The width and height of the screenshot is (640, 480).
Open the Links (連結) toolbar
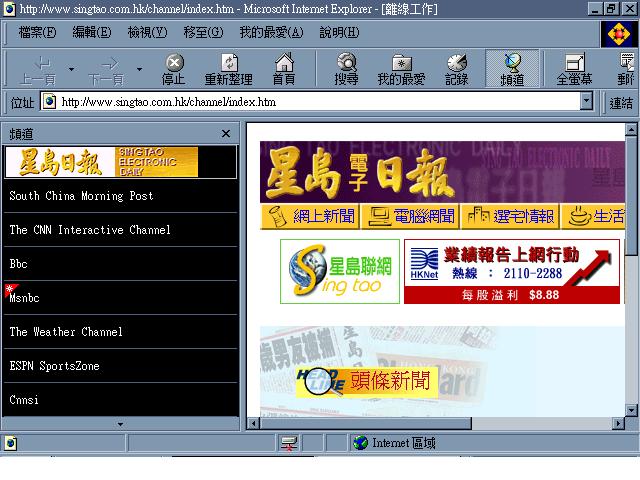(x=621, y=102)
